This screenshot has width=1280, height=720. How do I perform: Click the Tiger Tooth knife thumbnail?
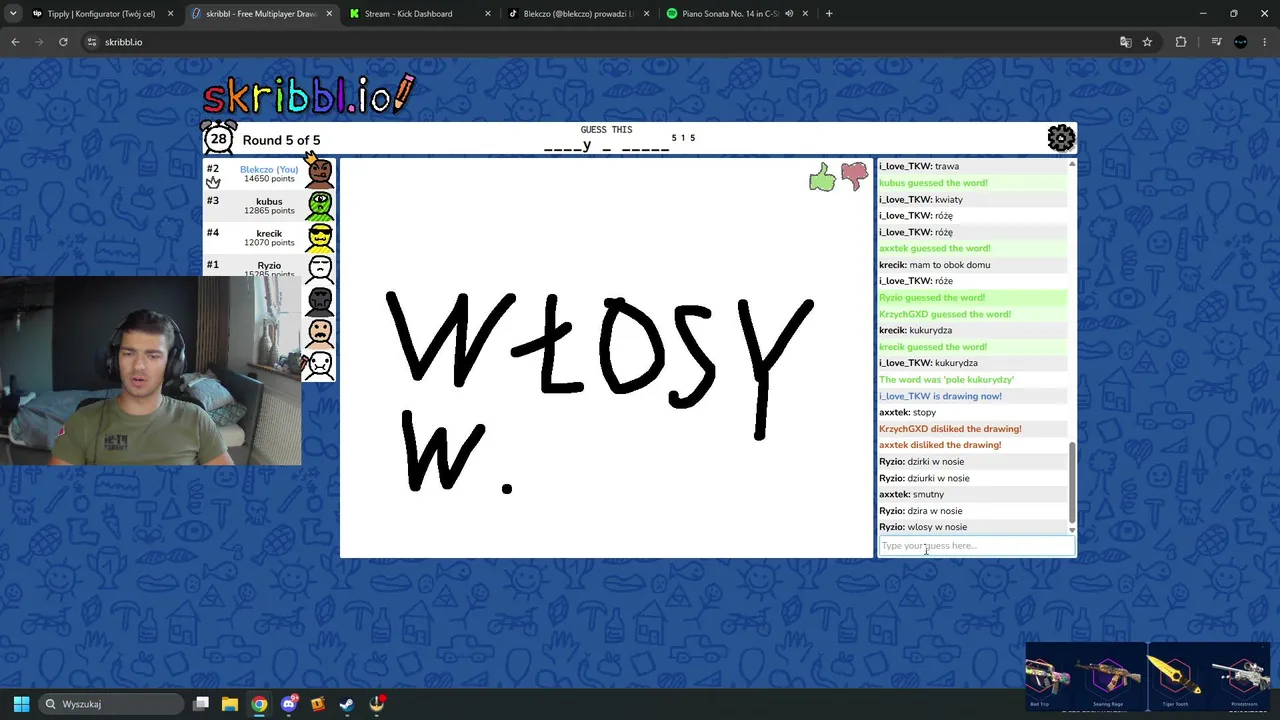coord(1175,677)
